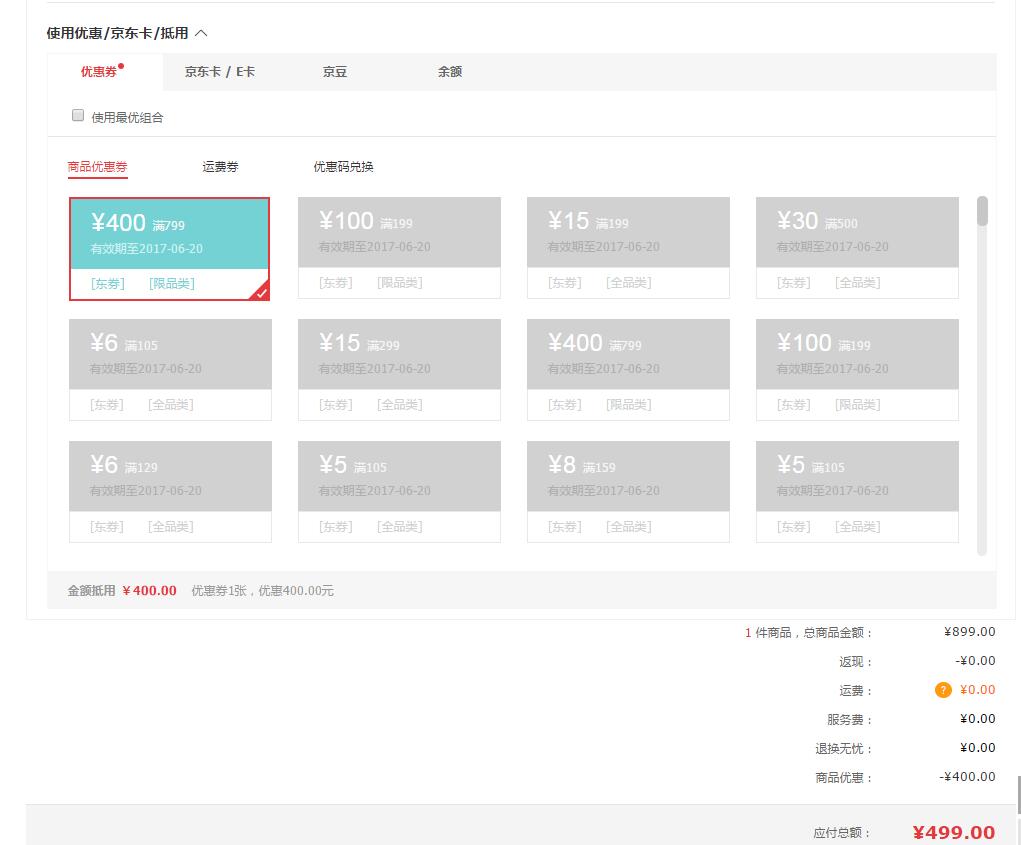The width and height of the screenshot is (1021, 845).
Task: Click the [东券] label on selected ¥400 coupon
Action: point(107,283)
